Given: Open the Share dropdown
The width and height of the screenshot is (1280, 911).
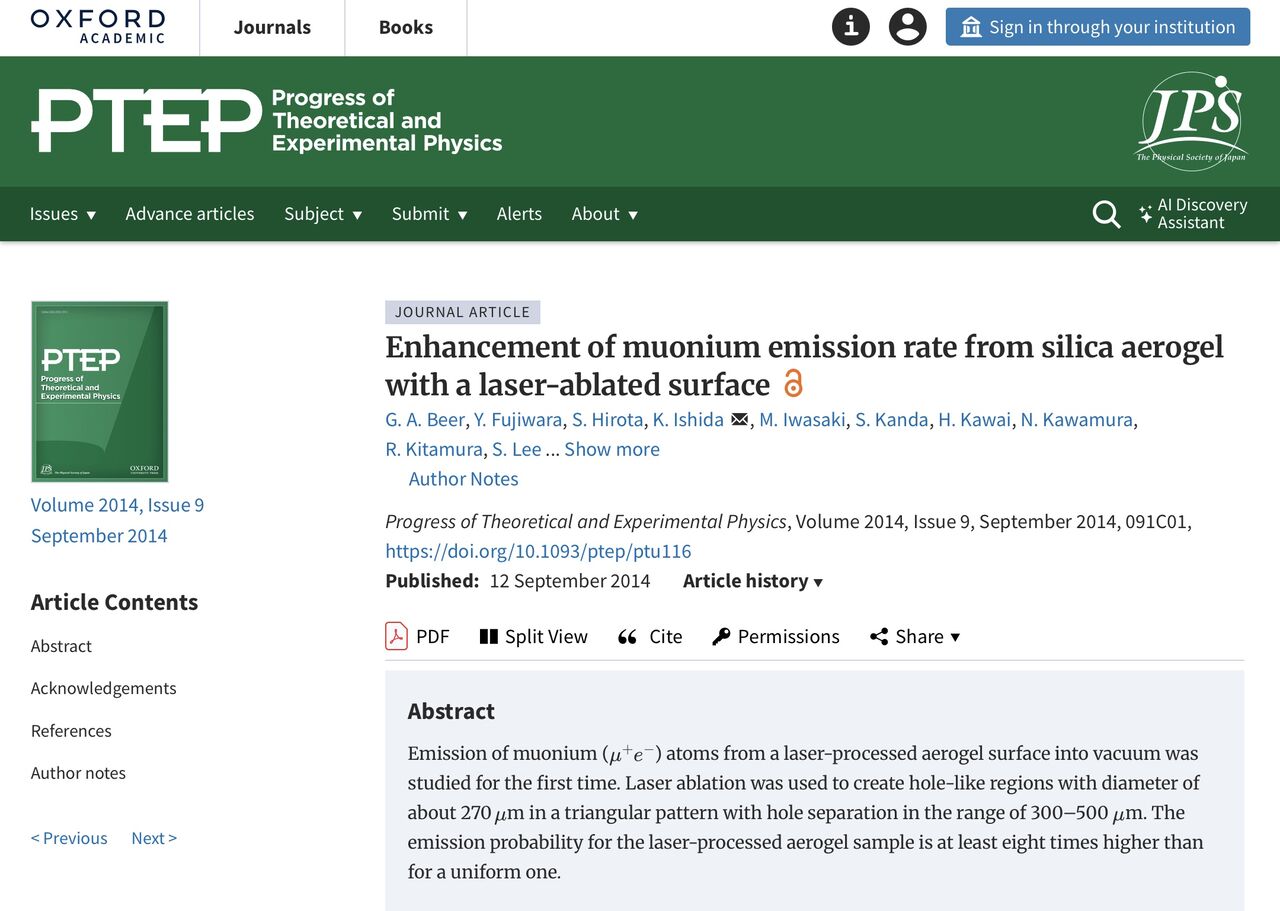Looking at the screenshot, I should pyautogui.click(x=915, y=636).
